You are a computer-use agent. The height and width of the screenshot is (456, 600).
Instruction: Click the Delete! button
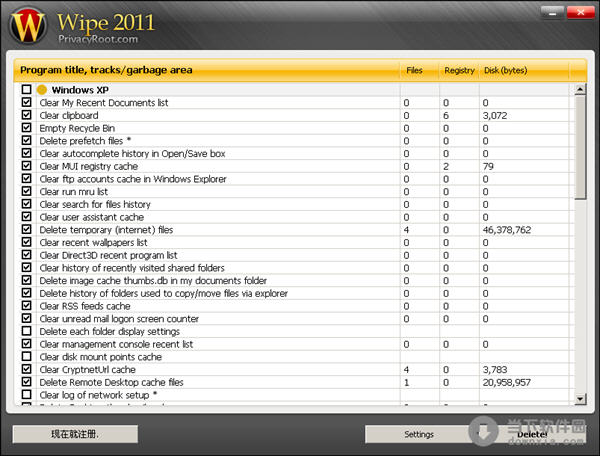tap(532, 434)
